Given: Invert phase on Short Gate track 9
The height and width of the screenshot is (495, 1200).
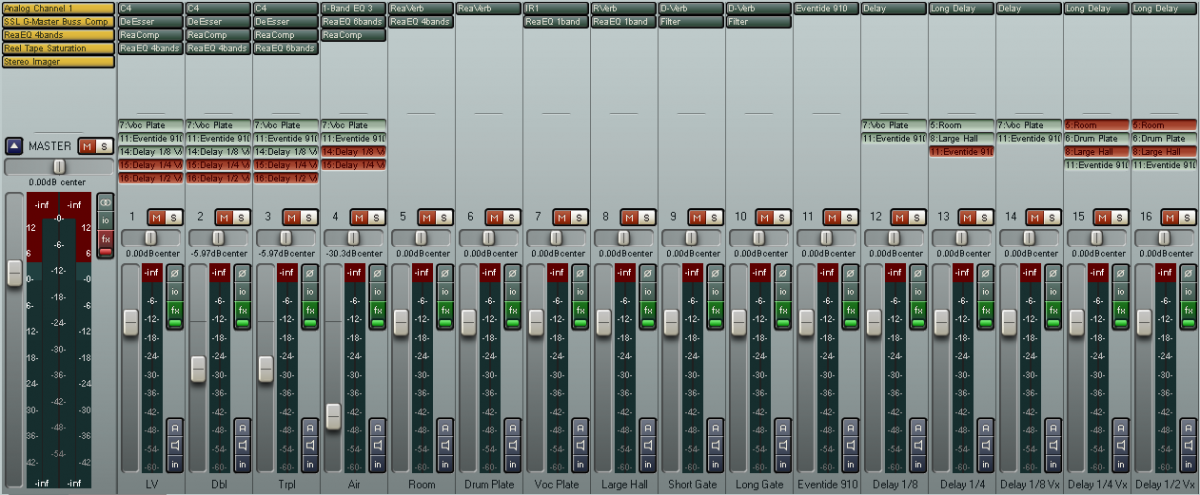Looking at the screenshot, I should click(x=715, y=274).
